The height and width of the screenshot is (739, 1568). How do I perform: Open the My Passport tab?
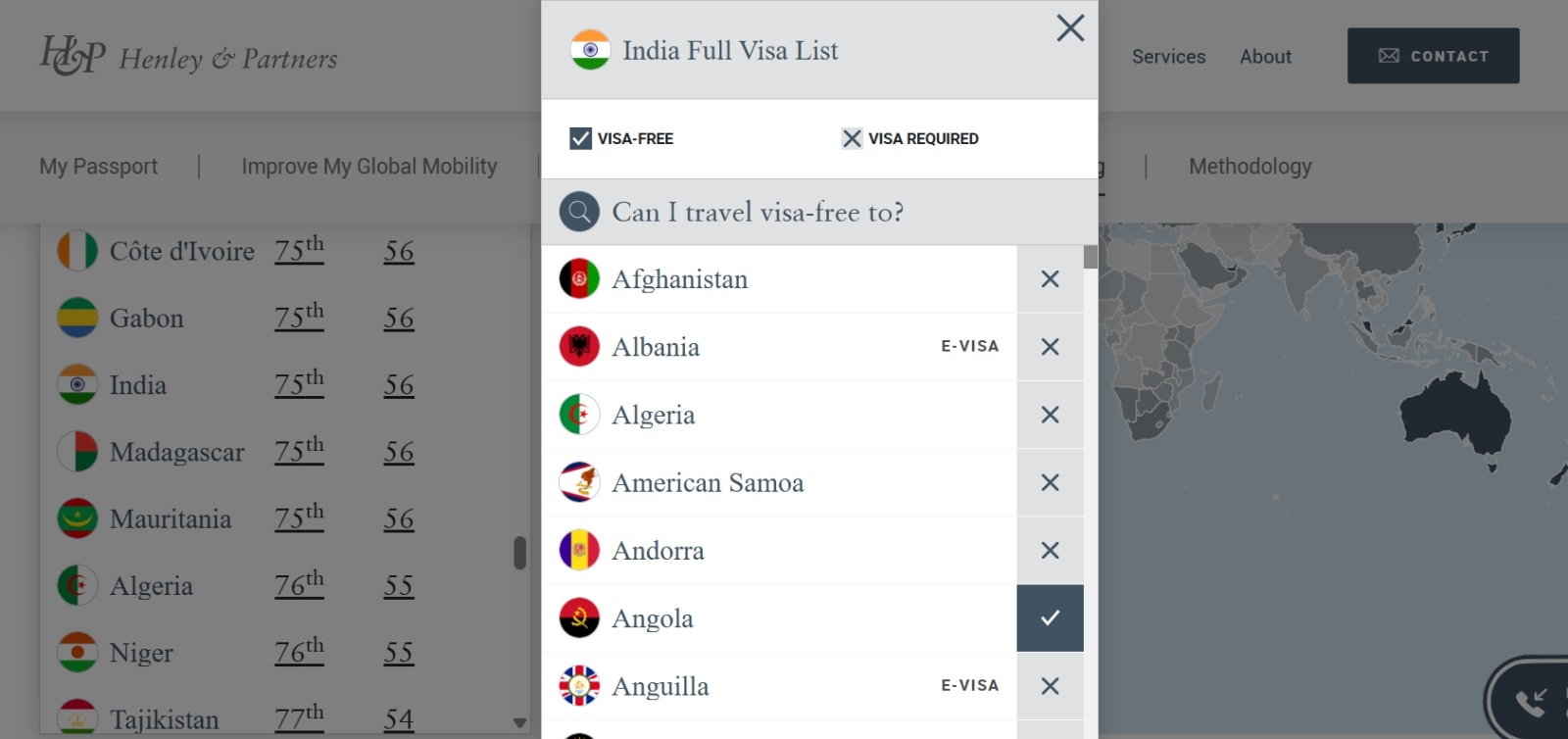click(x=98, y=167)
